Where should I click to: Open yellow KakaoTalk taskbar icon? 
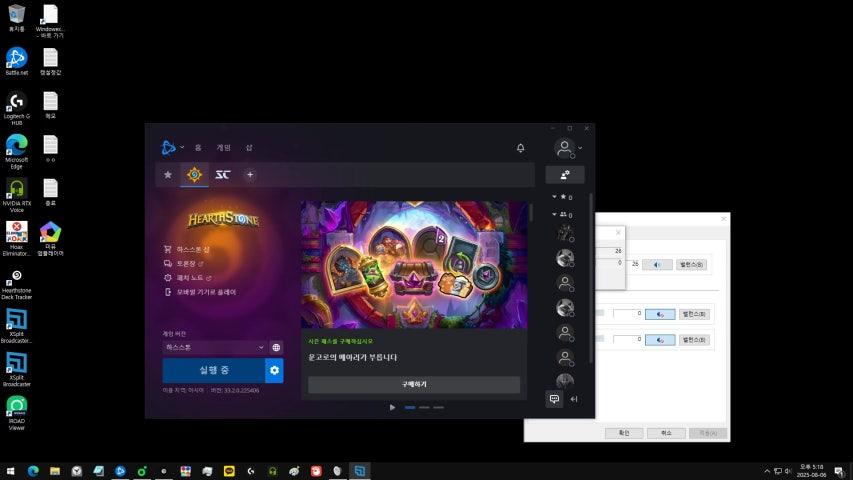[x=229, y=471]
